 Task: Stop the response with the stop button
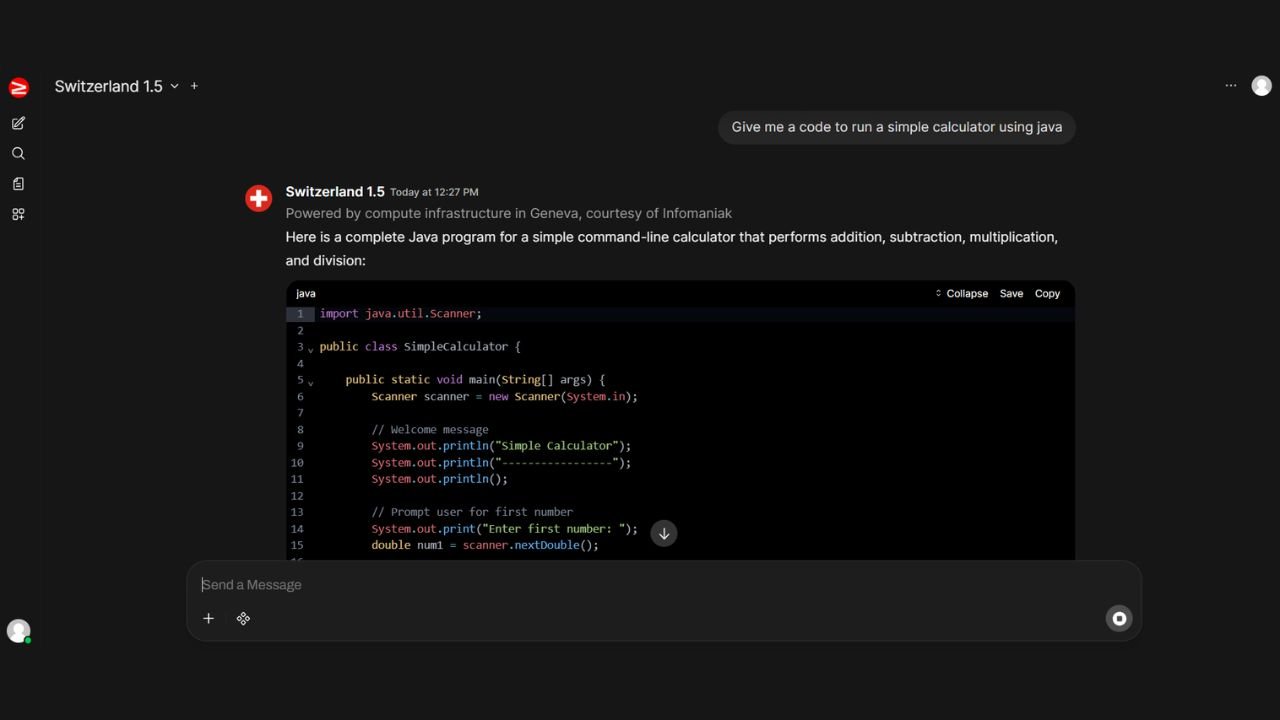coord(1119,618)
